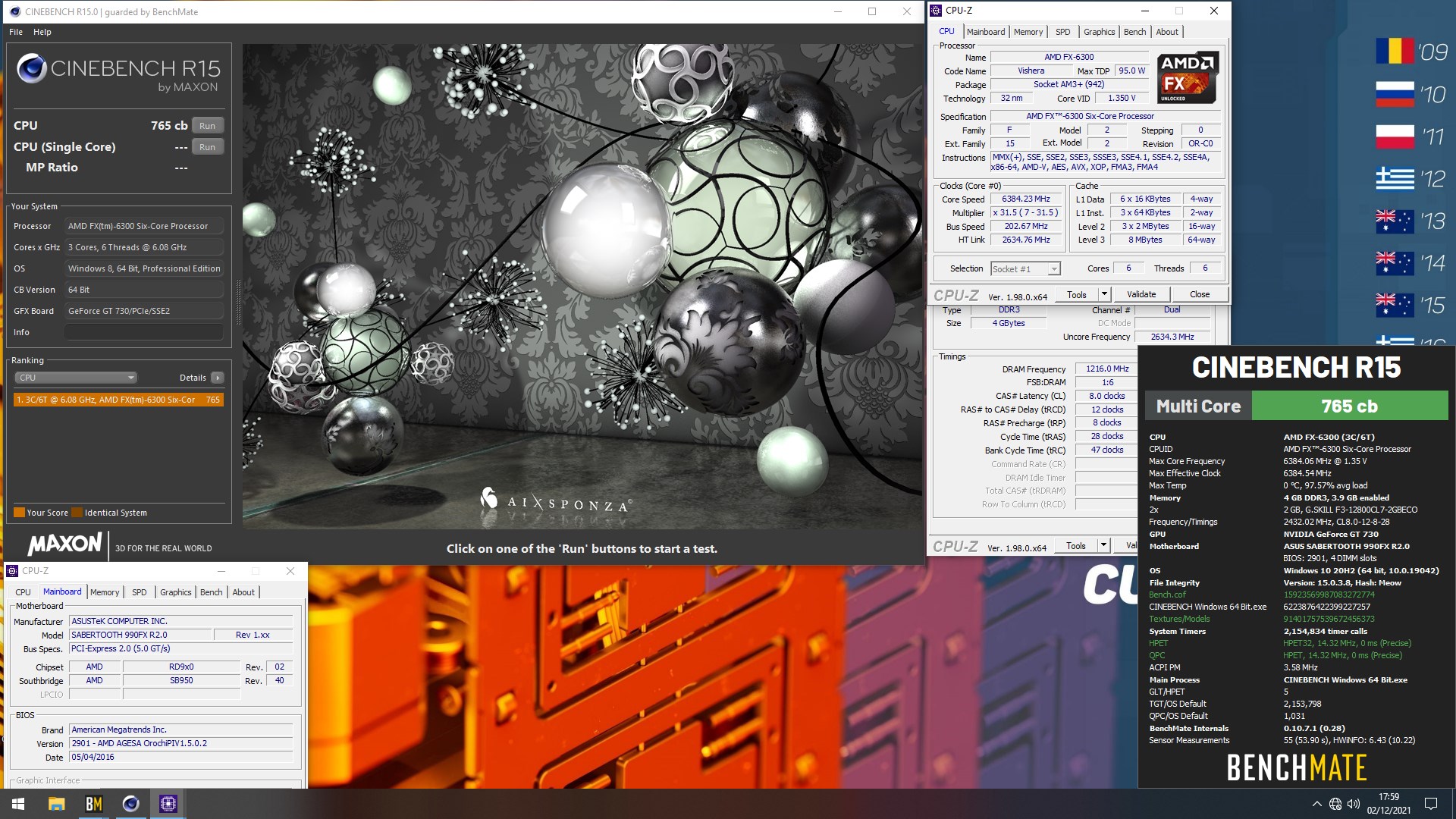1456x819 pixels.
Task: Switch to Bench tab in top CPU-Z window
Action: click(1134, 32)
